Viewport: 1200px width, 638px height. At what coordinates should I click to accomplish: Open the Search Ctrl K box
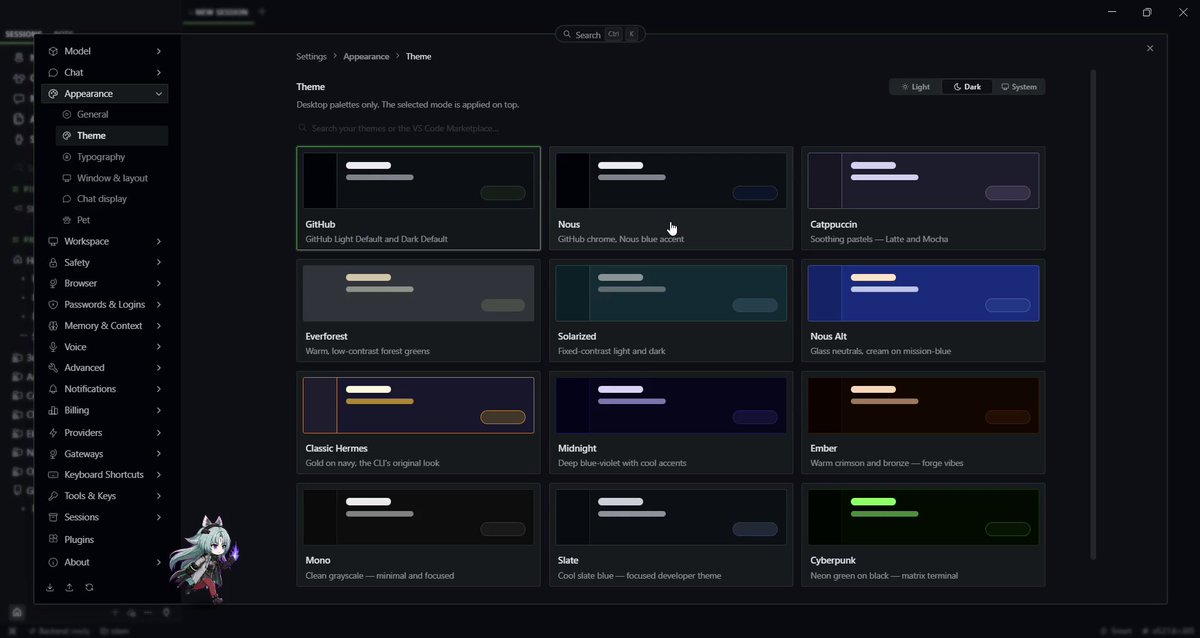point(600,35)
